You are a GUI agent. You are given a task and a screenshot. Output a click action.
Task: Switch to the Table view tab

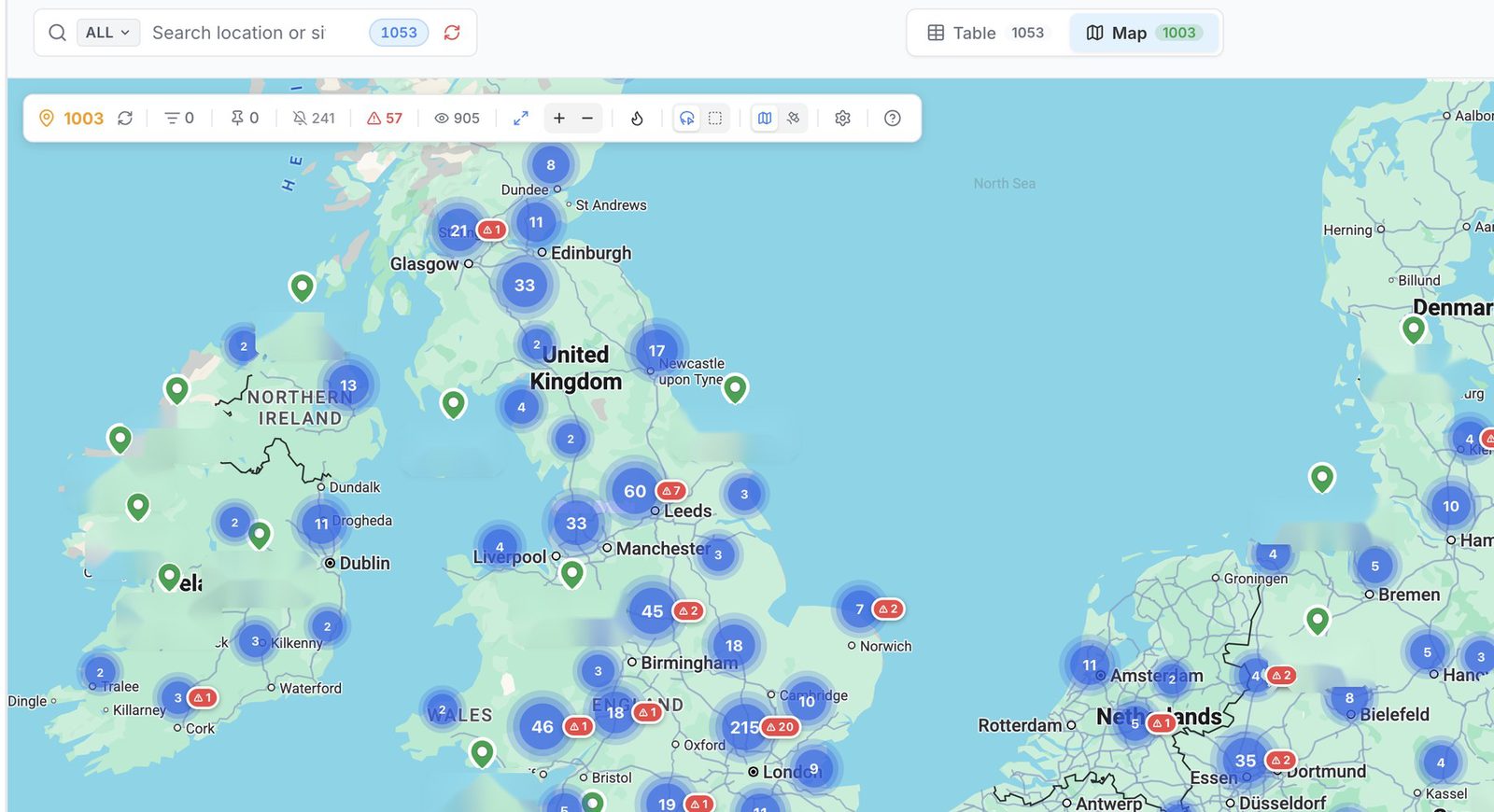coord(986,33)
